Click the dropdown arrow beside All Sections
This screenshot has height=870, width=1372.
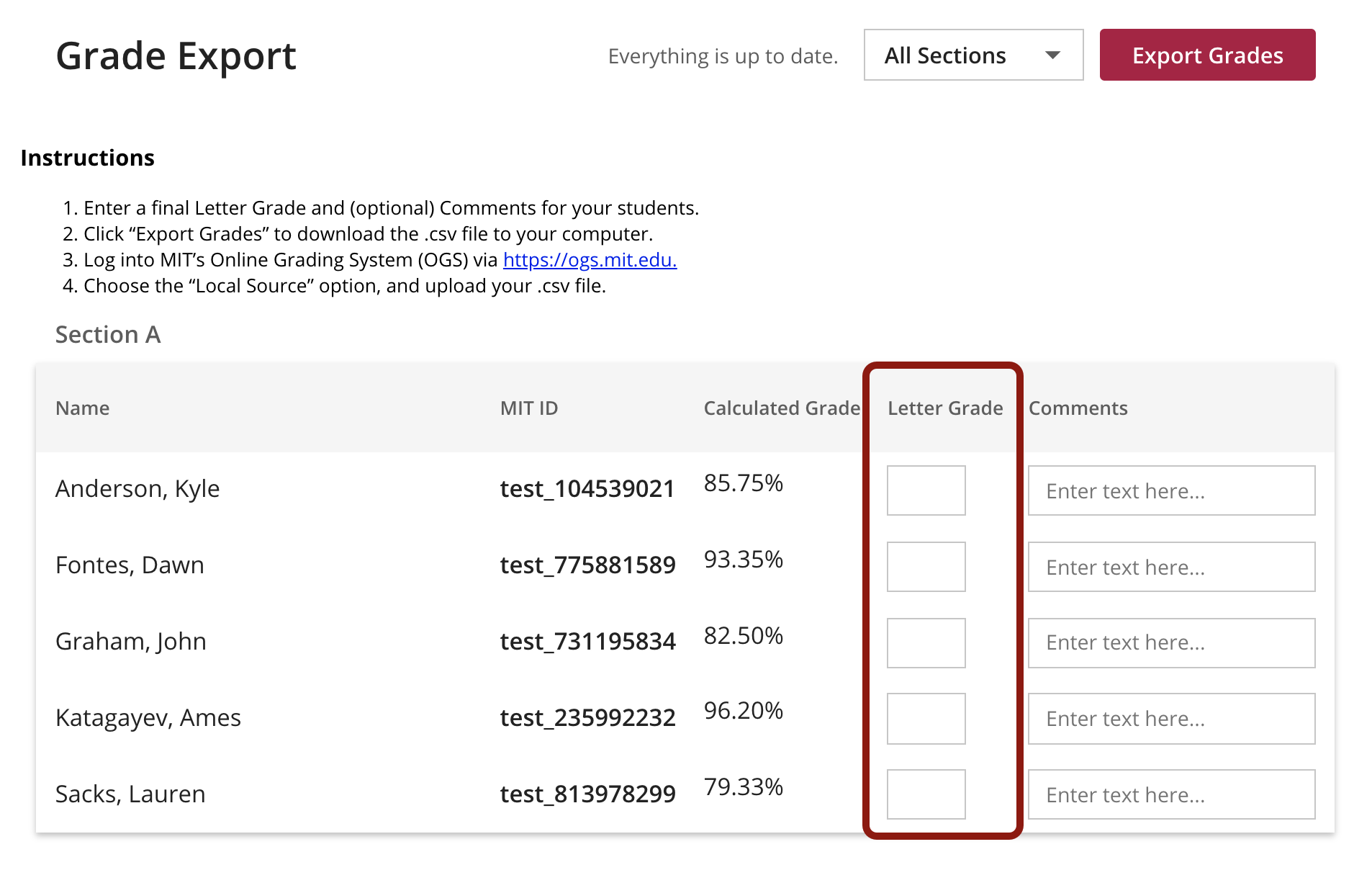[1052, 55]
